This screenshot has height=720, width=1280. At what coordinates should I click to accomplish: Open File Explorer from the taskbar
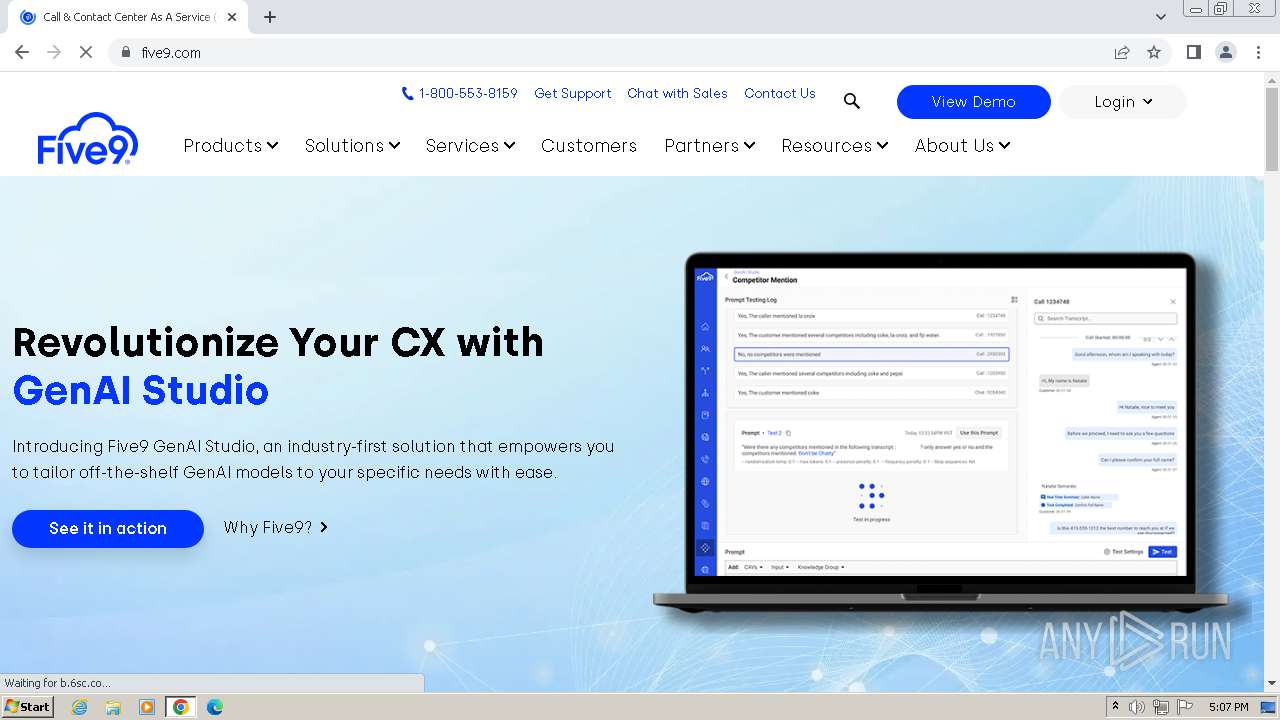pos(113,707)
